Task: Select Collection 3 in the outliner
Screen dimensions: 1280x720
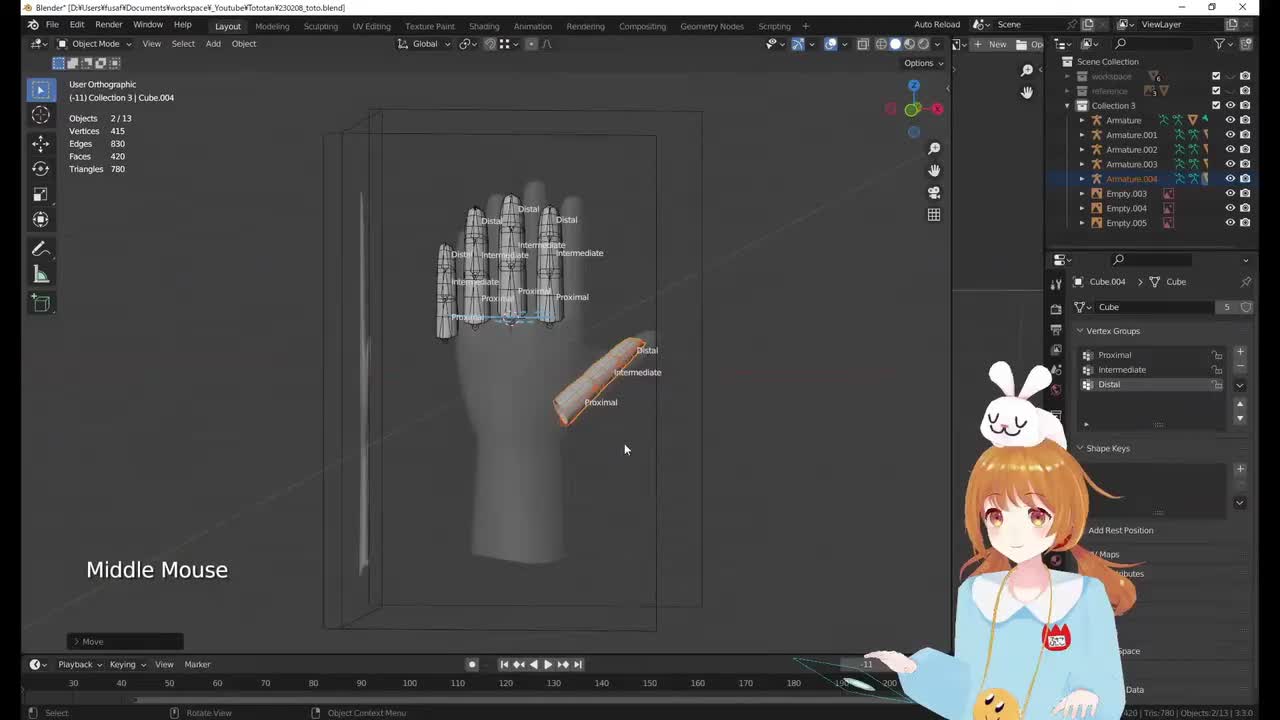Action: click(x=1113, y=105)
